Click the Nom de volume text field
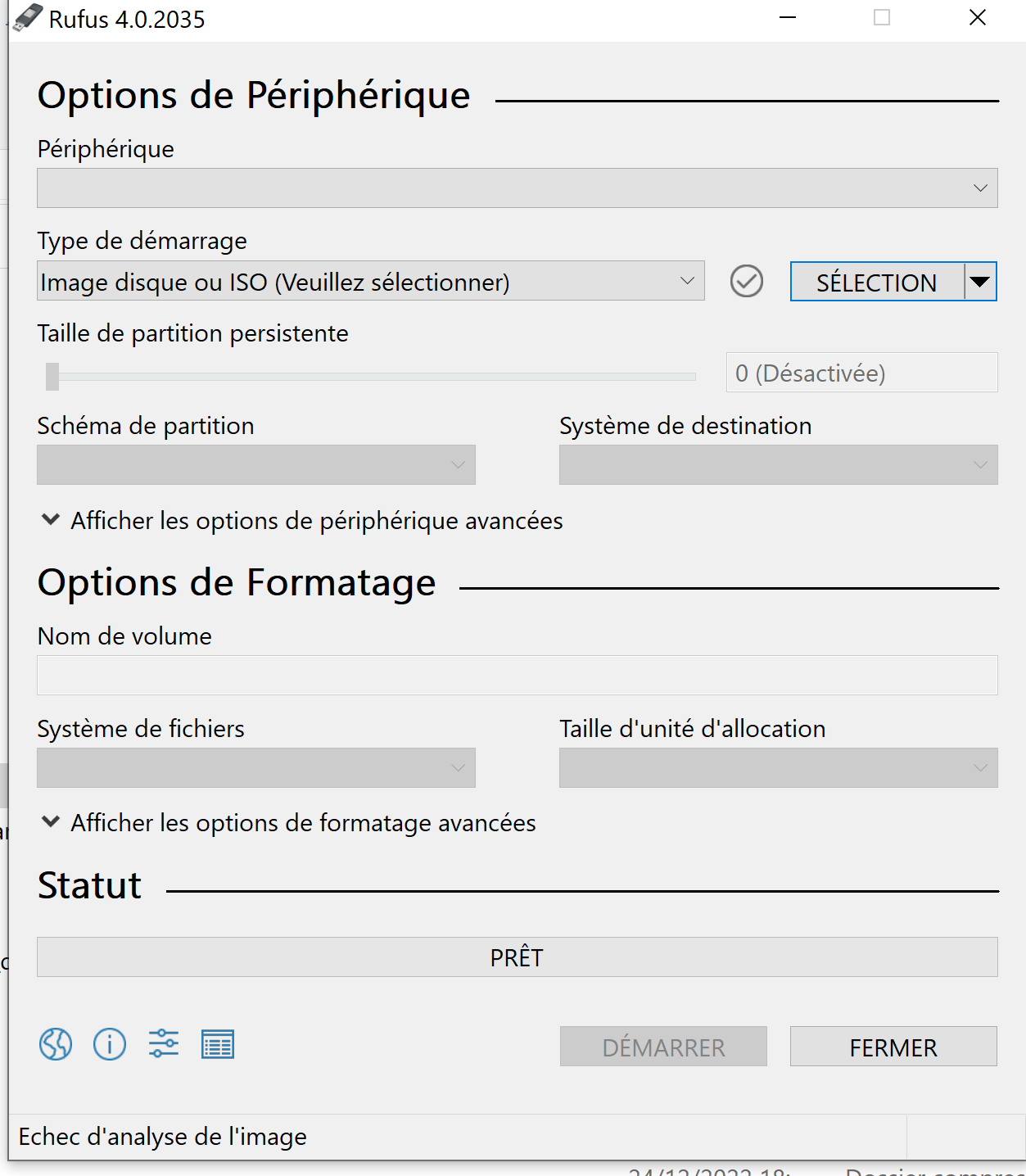 pyautogui.click(x=518, y=676)
